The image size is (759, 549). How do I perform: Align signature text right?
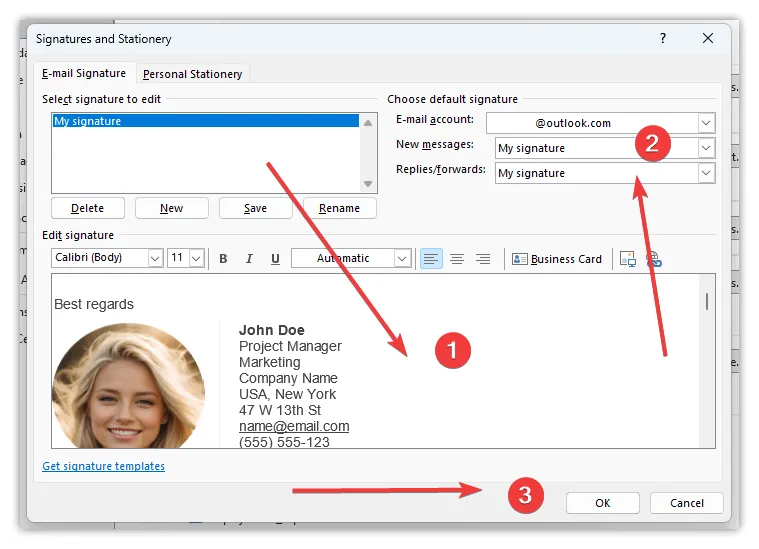483,259
